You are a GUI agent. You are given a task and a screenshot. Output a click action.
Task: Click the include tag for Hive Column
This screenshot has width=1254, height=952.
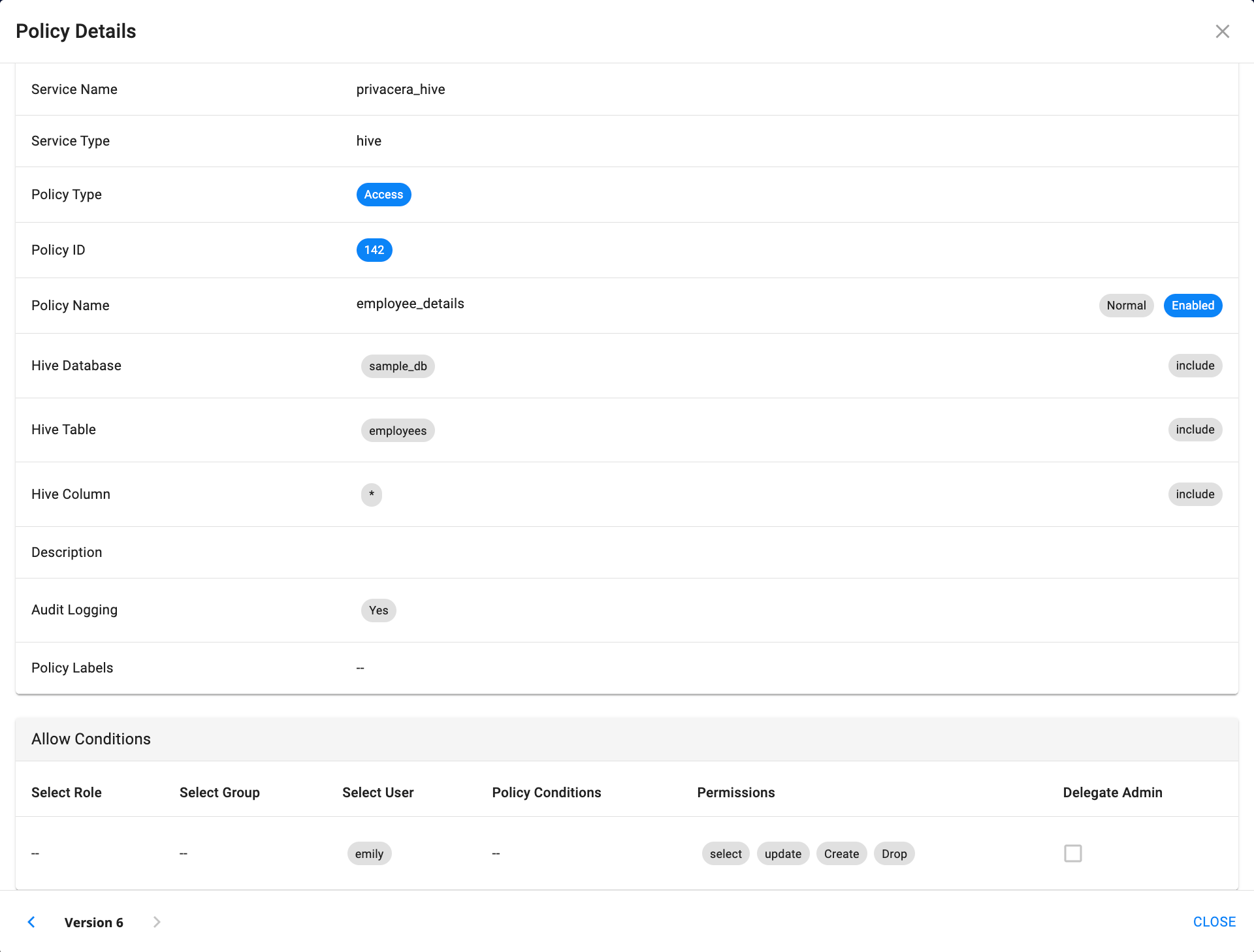pos(1194,494)
